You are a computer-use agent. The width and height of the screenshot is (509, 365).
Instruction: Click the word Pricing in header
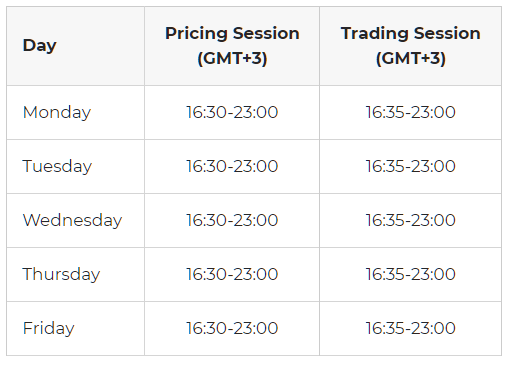(x=196, y=34)
